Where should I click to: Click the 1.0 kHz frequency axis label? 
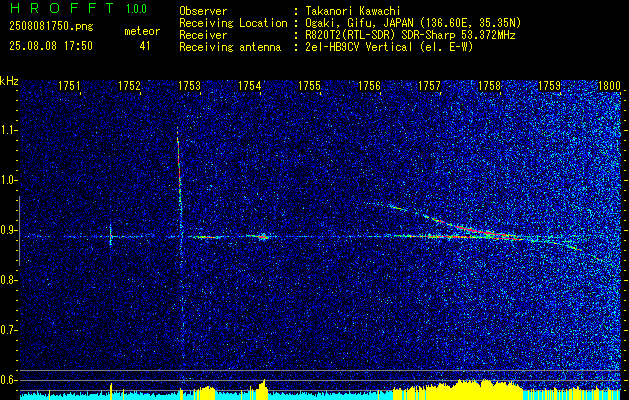click(9, 181)
